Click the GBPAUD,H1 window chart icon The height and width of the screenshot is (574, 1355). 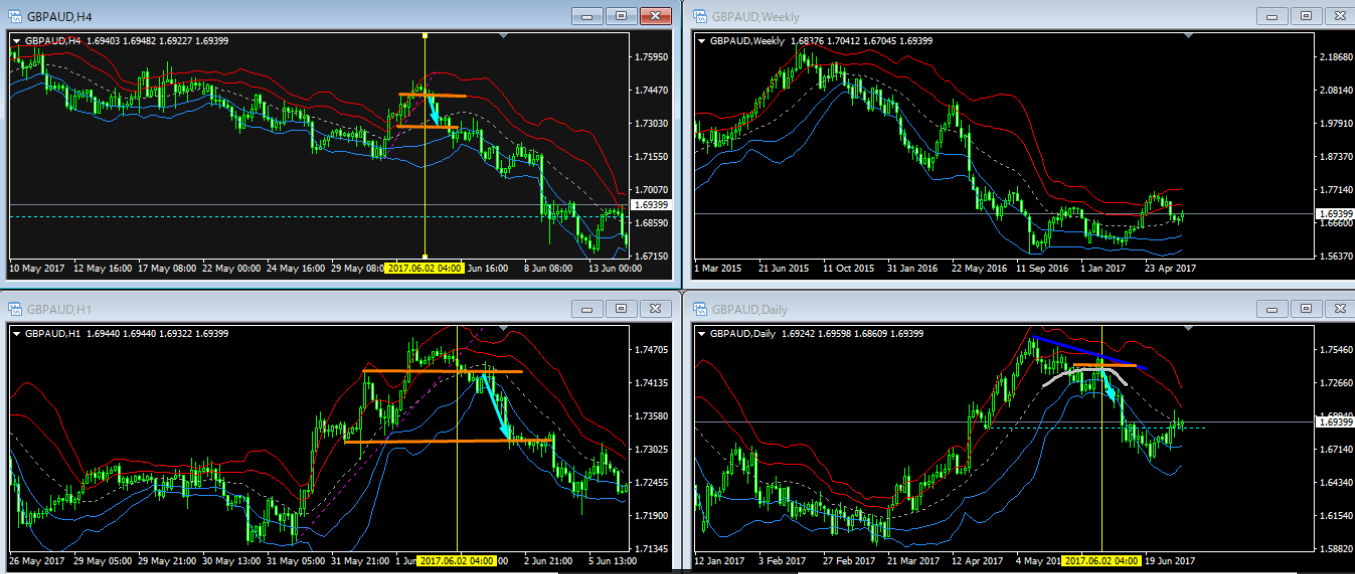[17, 309]
